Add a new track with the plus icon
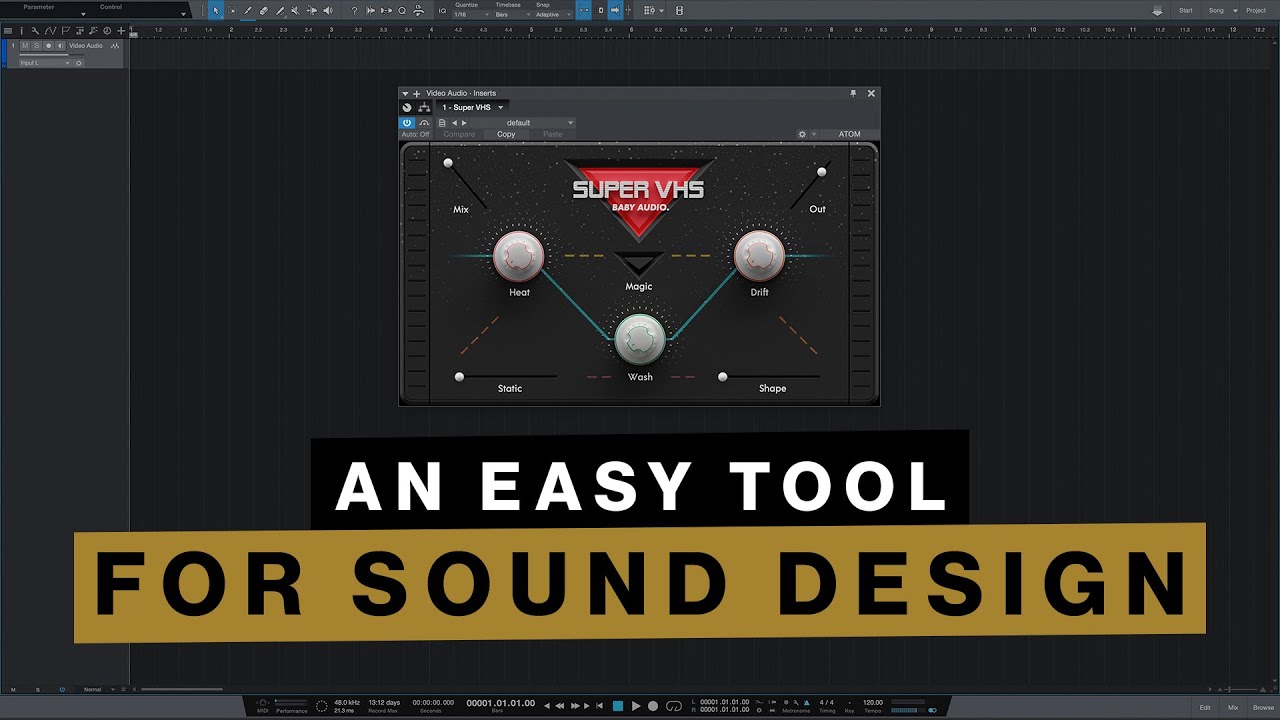 coord(121,31)
